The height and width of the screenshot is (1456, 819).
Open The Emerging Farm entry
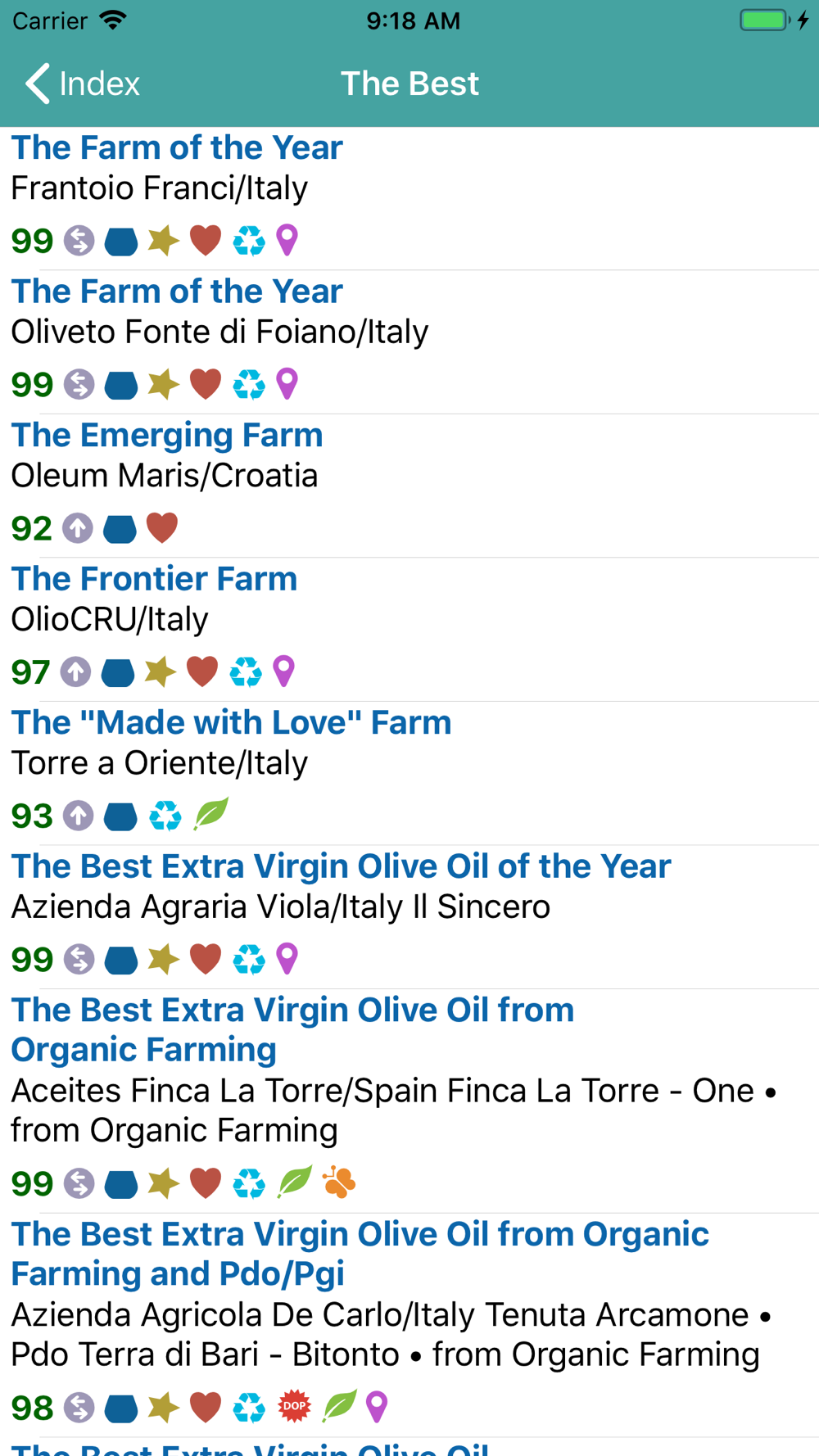point(167,436)
